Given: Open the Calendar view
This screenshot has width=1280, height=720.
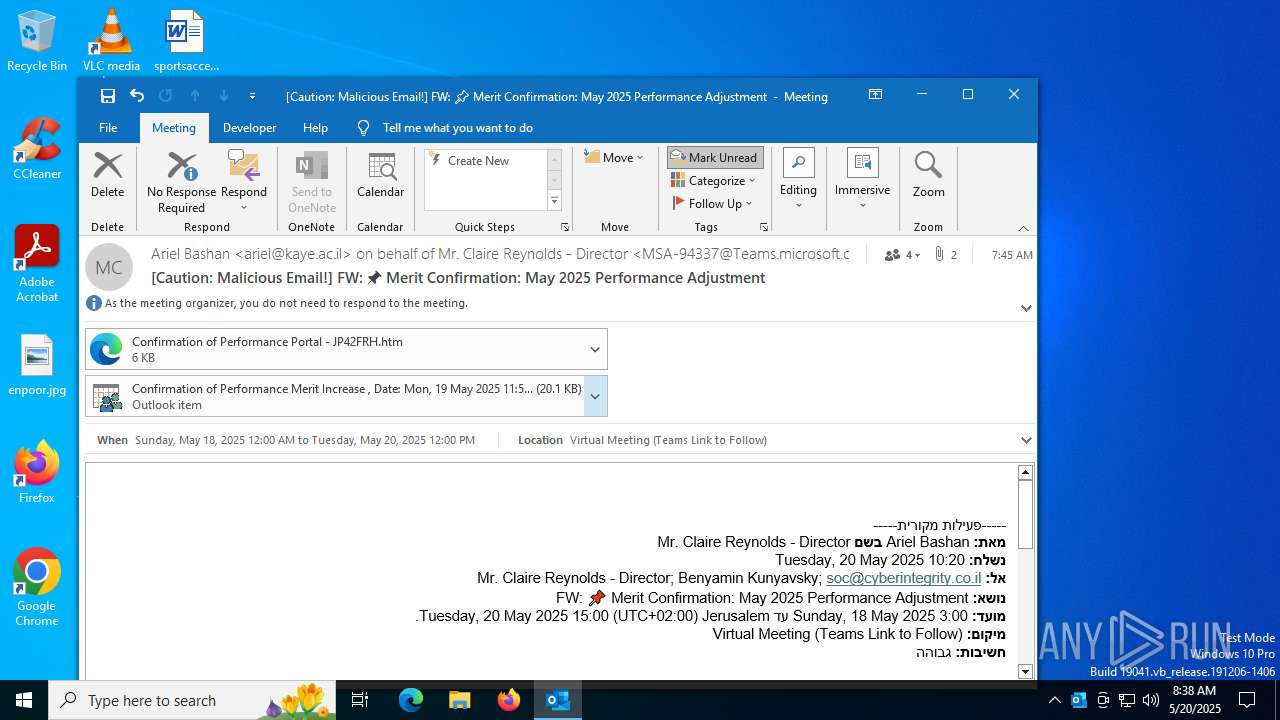Looking at the screenshot, I should coord(380,176).
